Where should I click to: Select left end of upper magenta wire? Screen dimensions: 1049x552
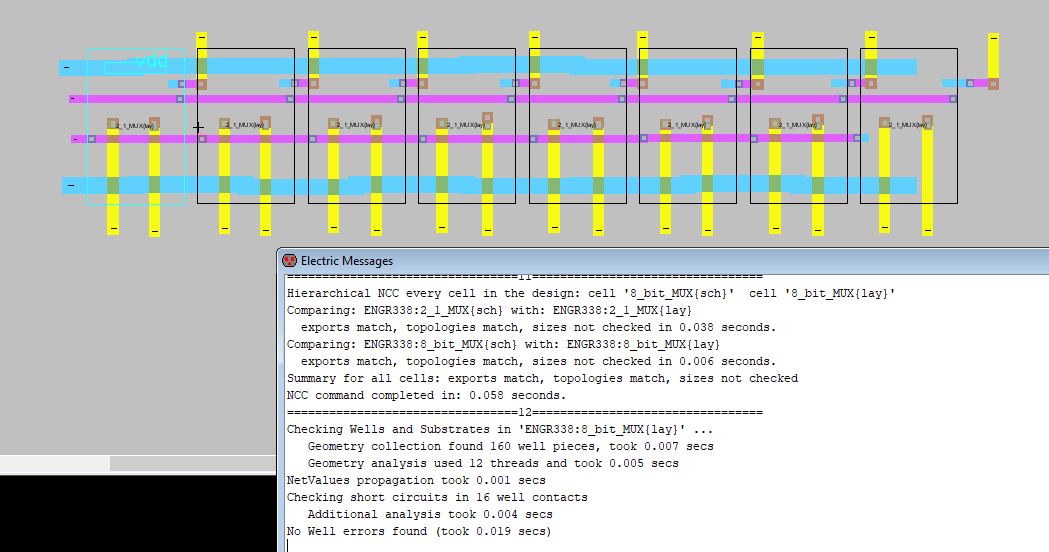coord(73,99)
